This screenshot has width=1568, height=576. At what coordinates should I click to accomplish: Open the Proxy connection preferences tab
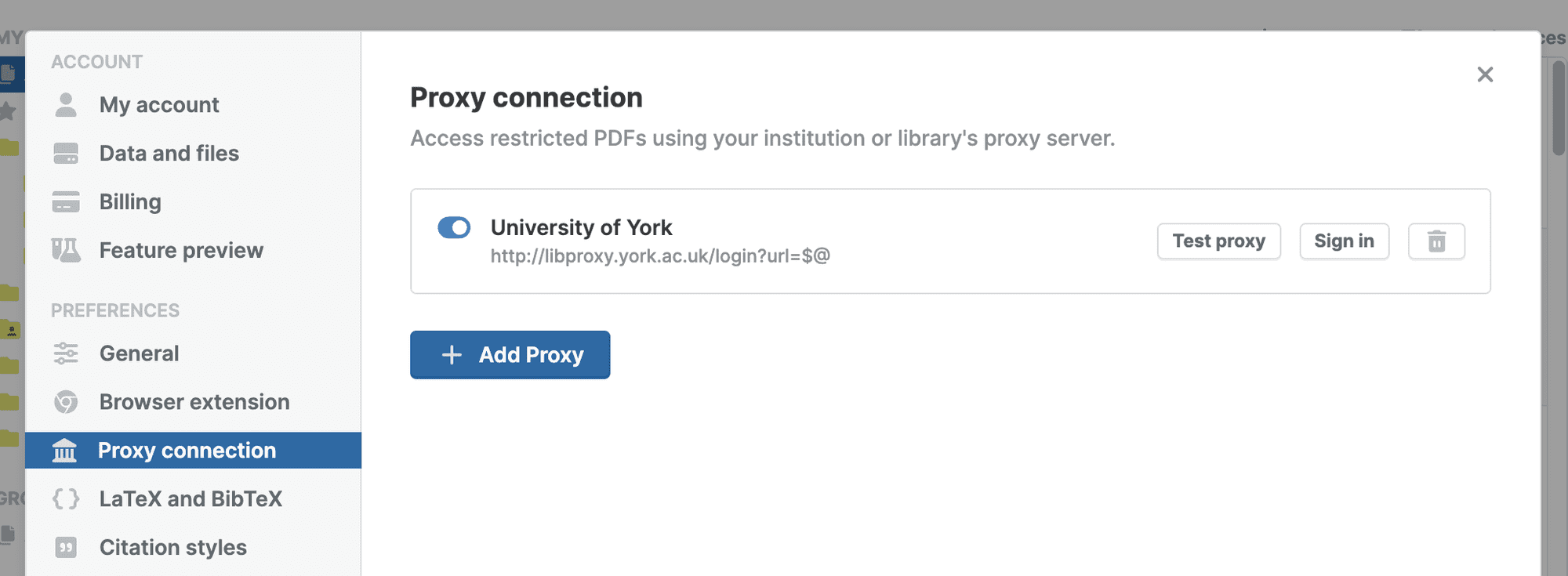[187, 451]
